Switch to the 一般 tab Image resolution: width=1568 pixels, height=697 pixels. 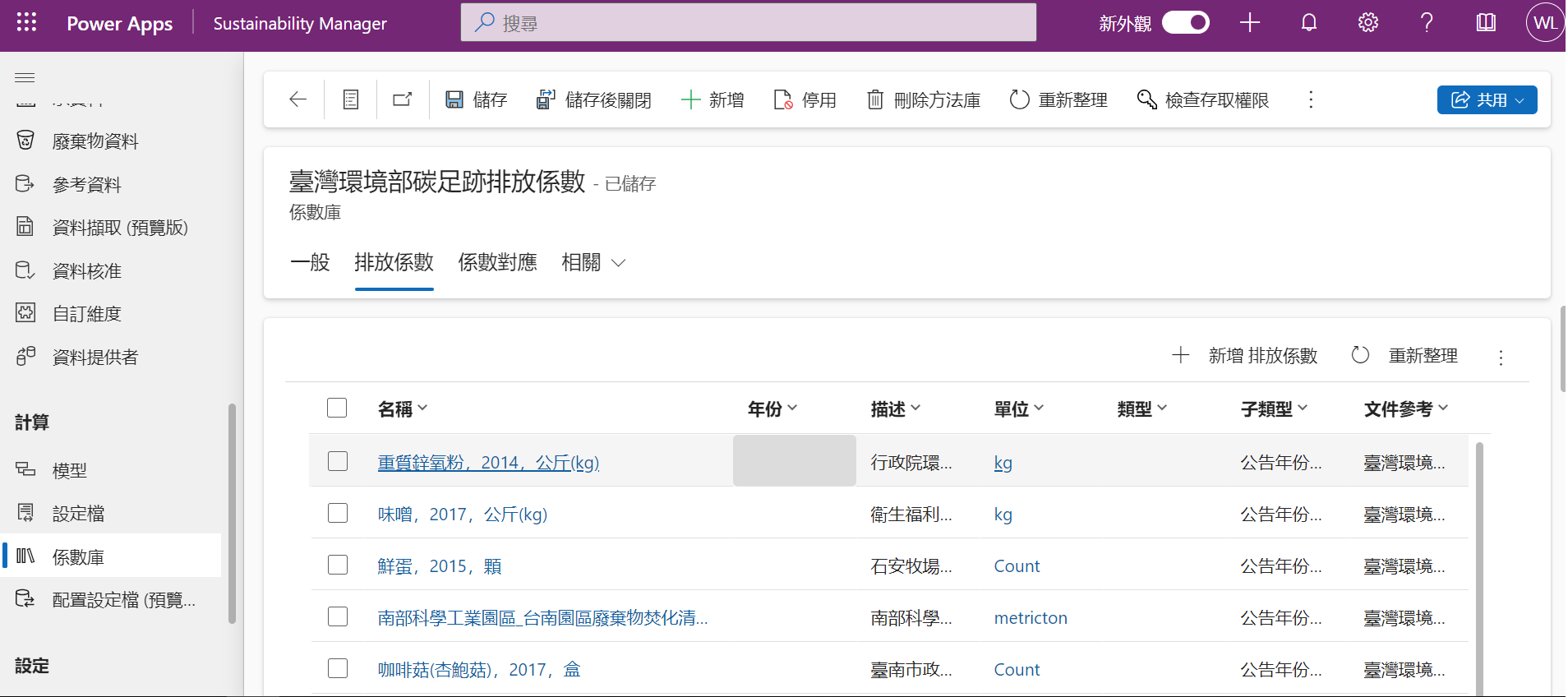[x=310, y=262]
